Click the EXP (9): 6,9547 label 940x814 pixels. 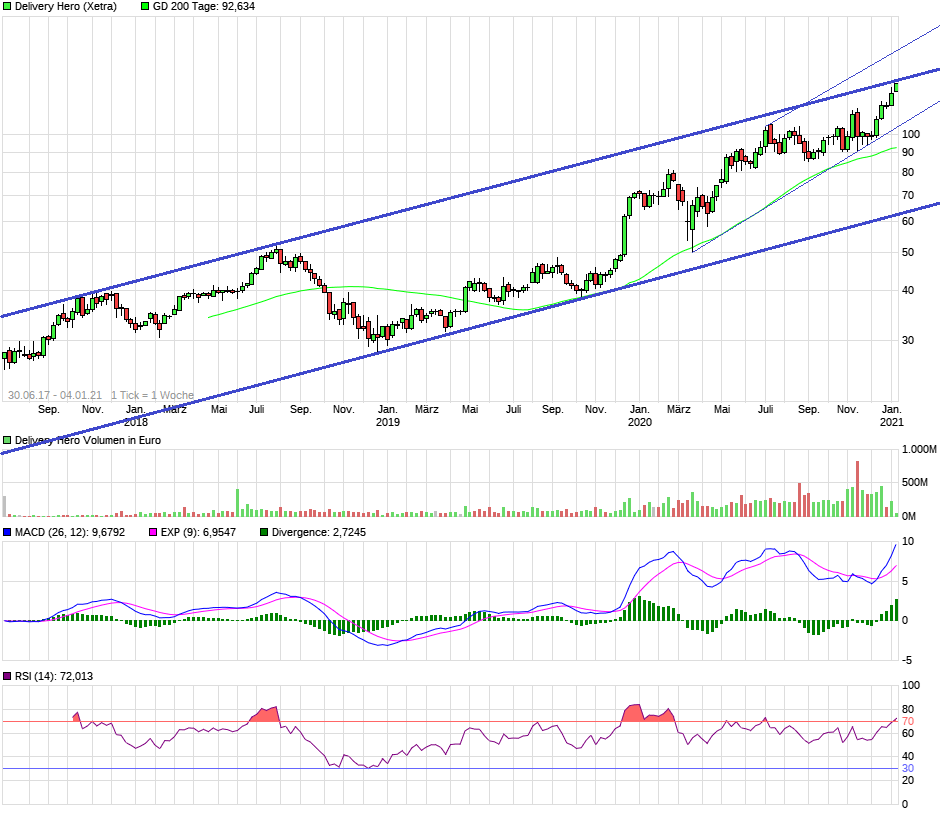[197, 533]
